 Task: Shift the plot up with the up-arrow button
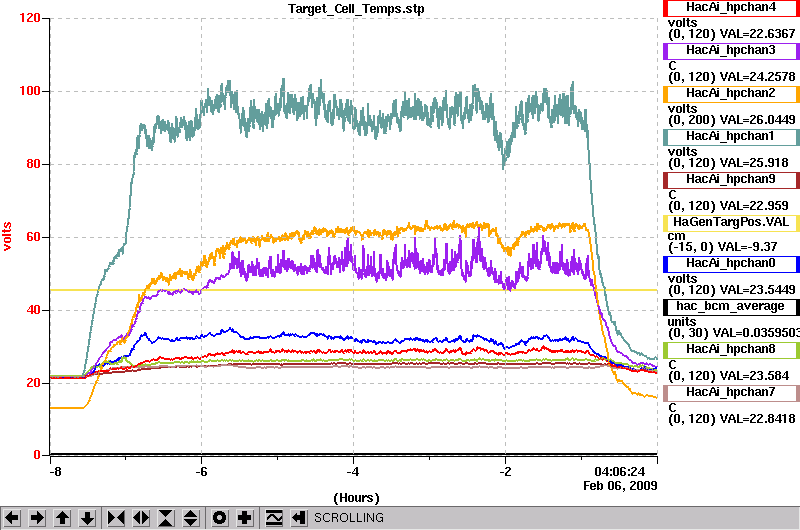coord(62,518)
